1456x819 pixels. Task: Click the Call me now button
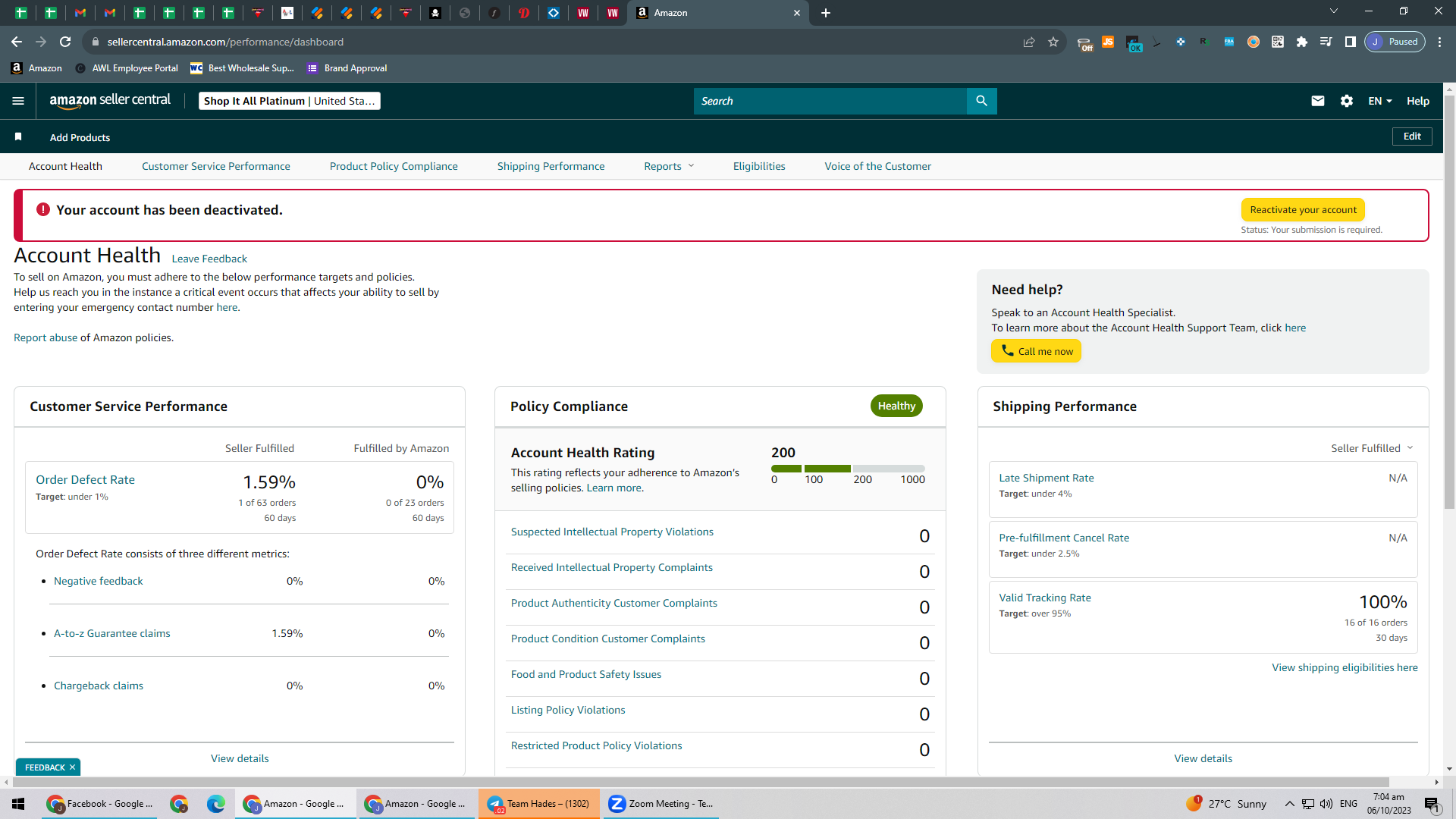click(x=1036, y=351)
